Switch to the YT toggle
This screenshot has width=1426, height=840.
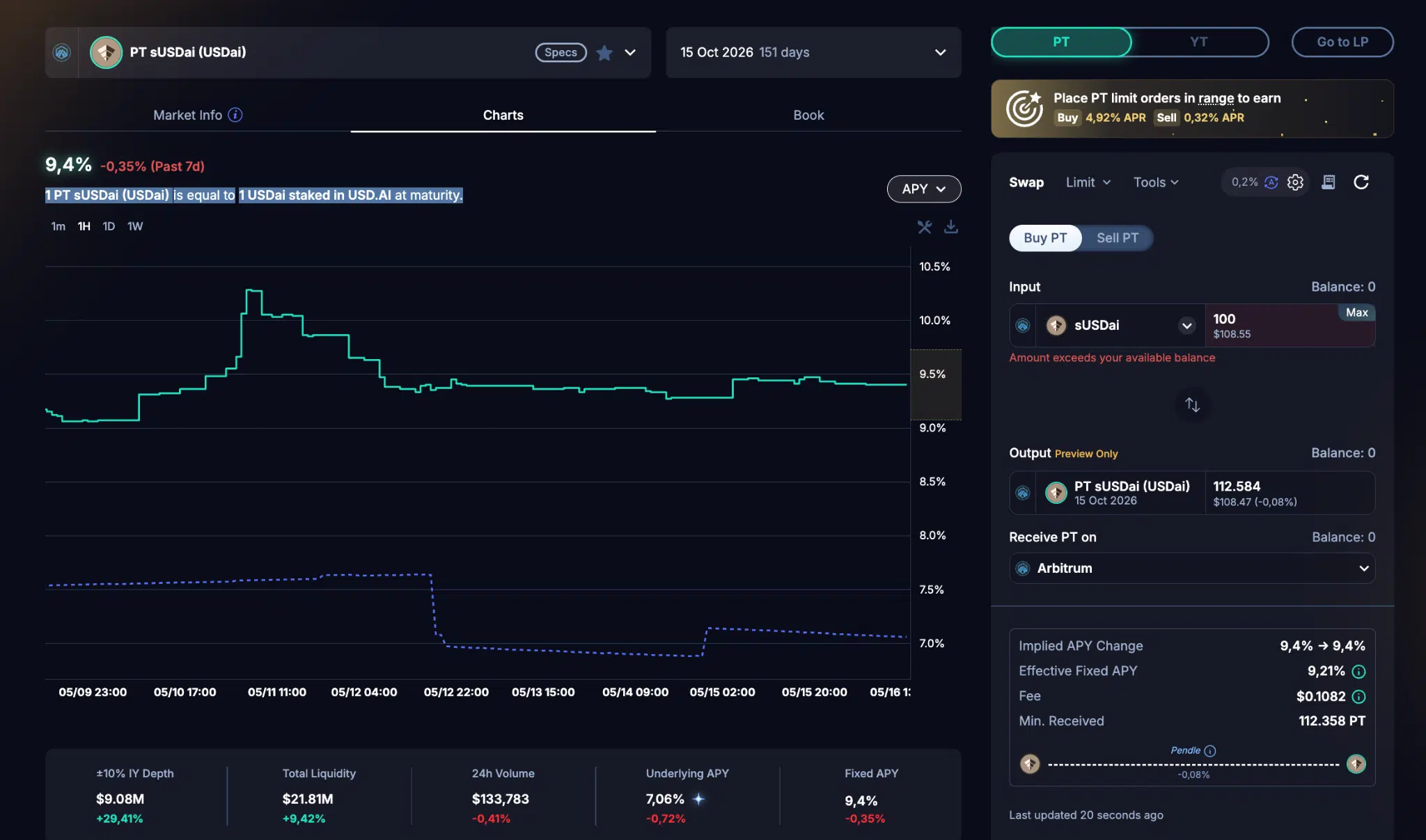[1198, 42]
